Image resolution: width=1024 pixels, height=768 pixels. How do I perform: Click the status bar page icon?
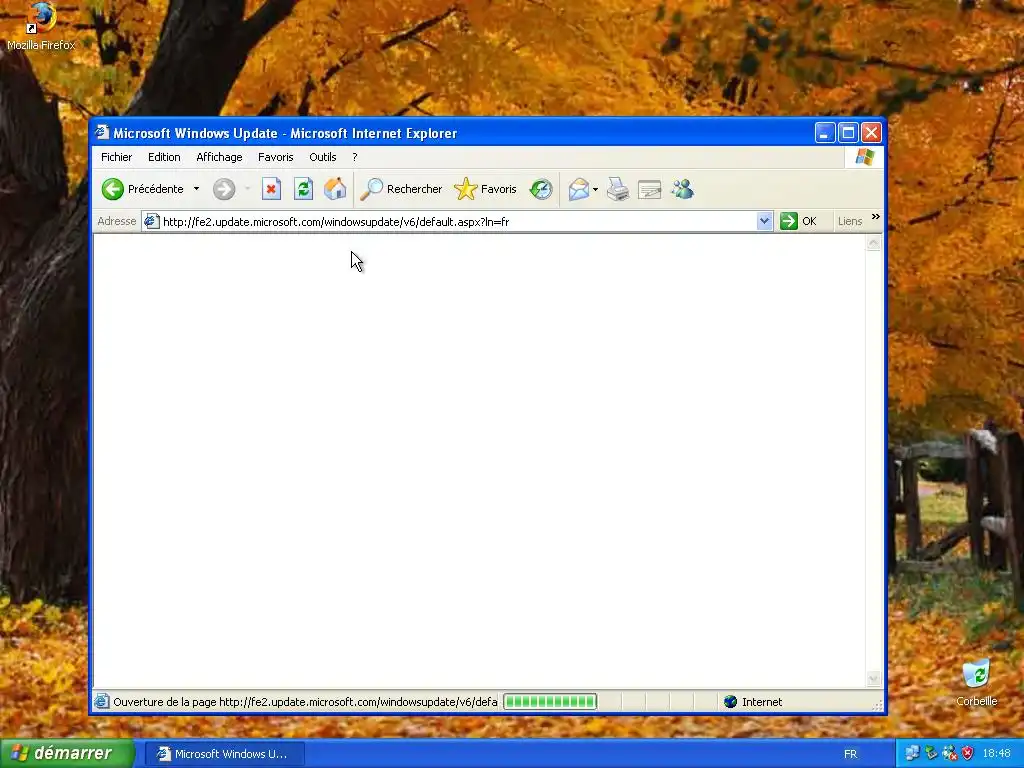101,702
